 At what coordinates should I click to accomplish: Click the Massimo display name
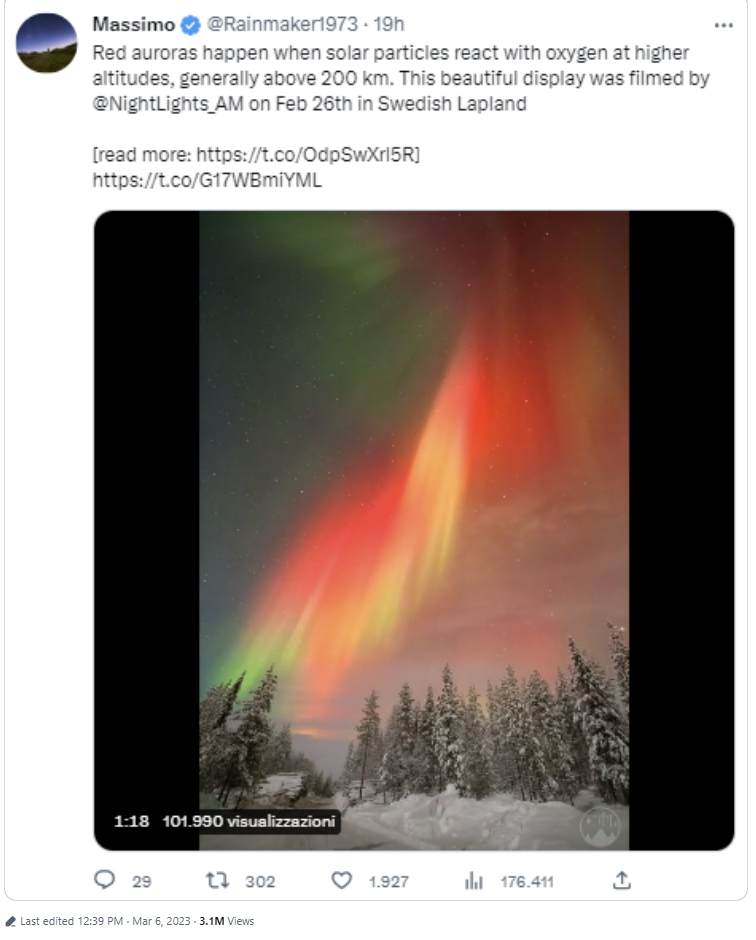pyautogui.click(x=133, y=25)
